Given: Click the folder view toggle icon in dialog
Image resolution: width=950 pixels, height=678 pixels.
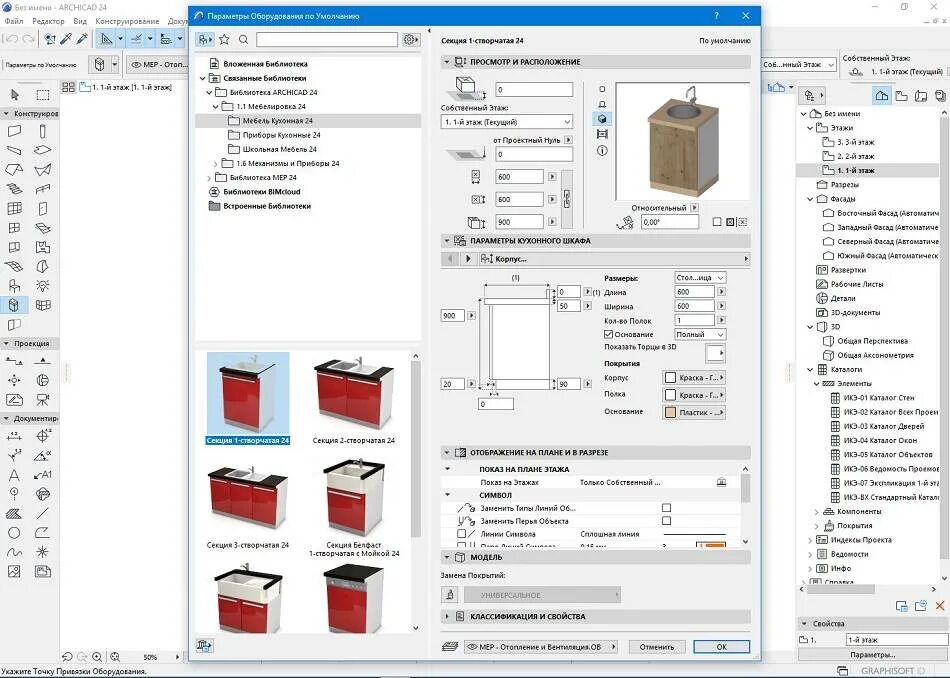Looking at the screenshot, I should [x=205, y=39].
